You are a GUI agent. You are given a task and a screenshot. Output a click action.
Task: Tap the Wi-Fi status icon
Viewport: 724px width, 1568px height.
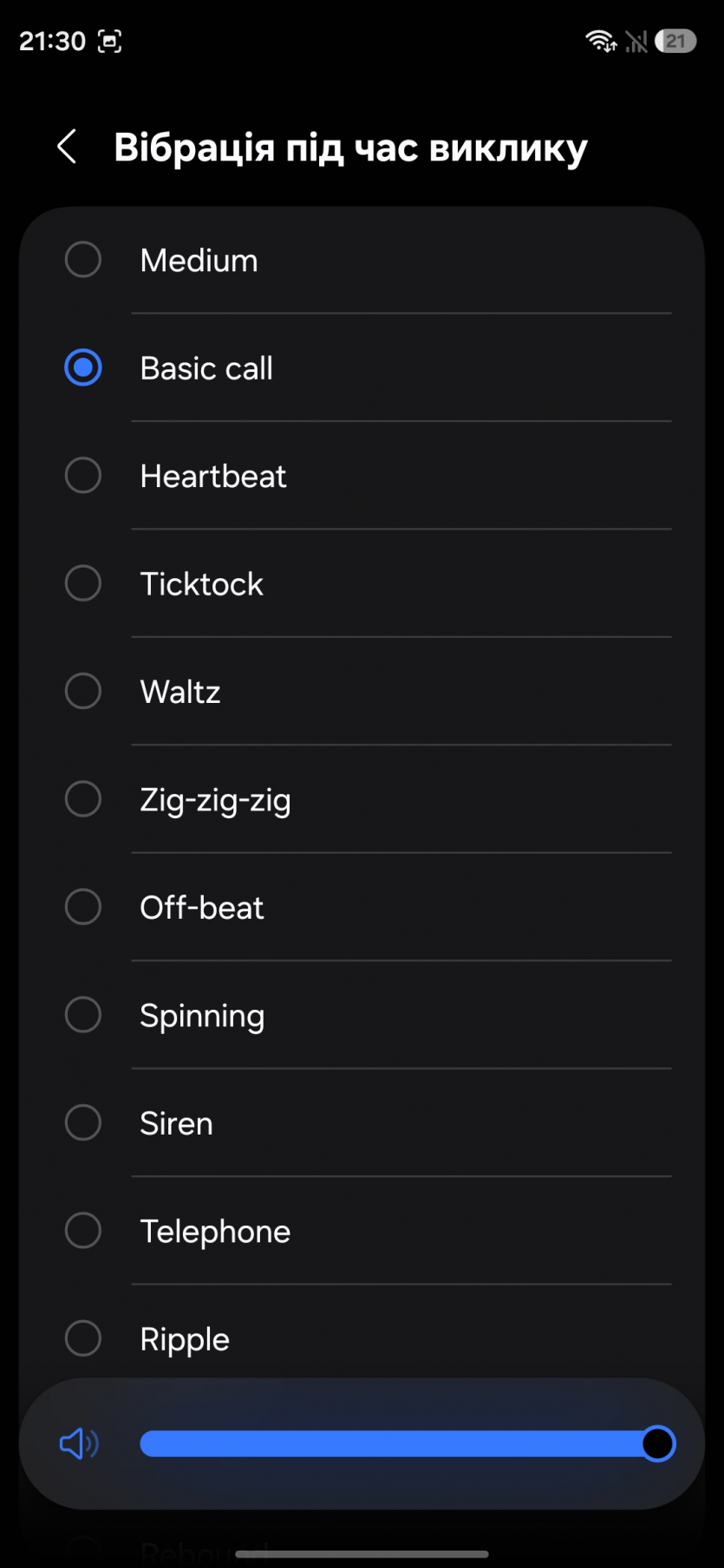click(x=600, y=41)
